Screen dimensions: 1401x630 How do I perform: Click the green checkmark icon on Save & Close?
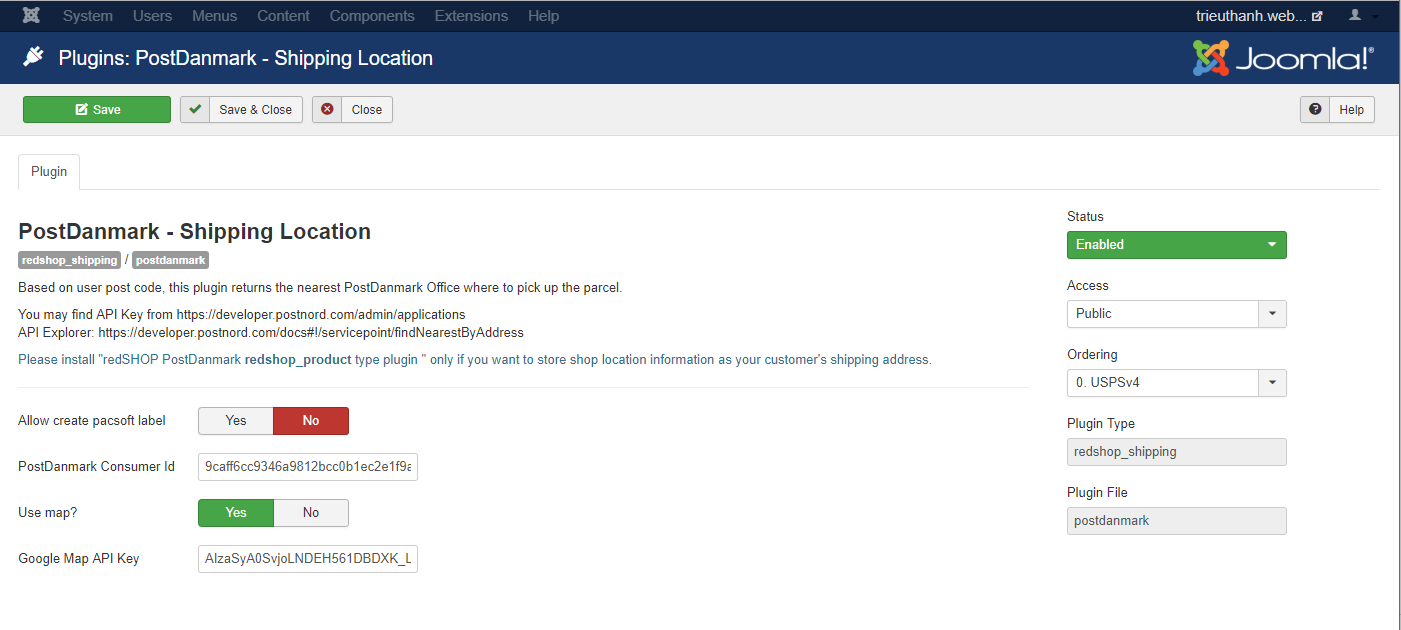[x=195, y=110]
